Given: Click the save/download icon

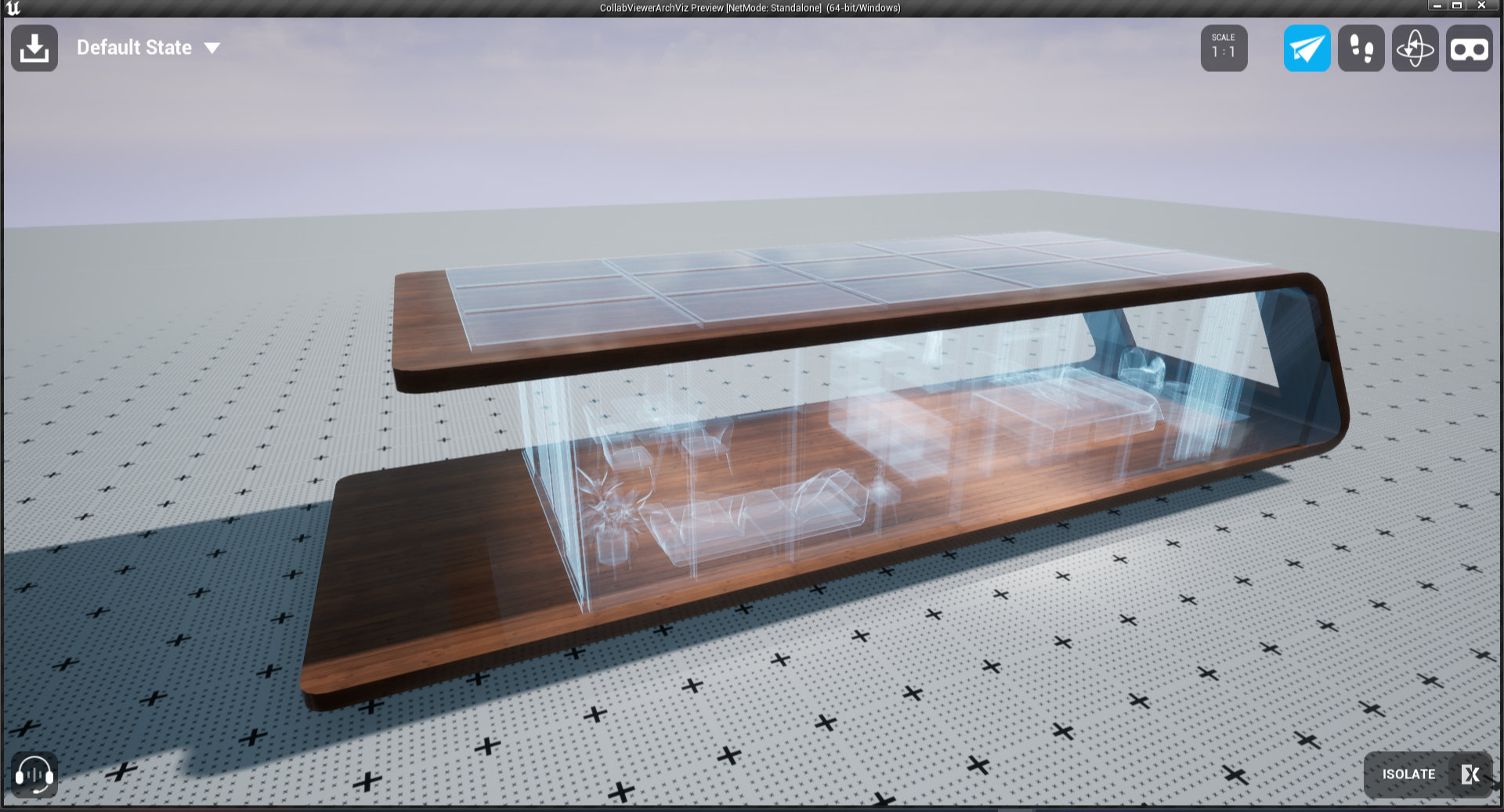Looking at the screenshot, I should (x=34, y=48).
